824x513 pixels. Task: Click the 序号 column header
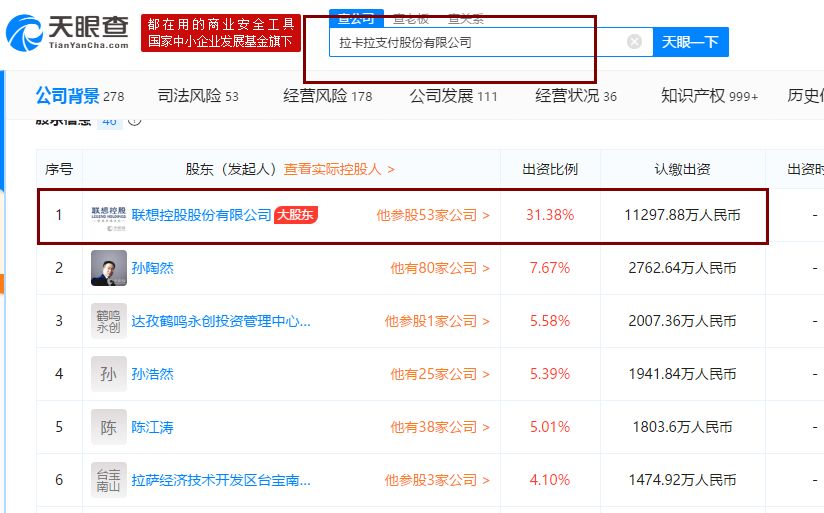(59, 169)
